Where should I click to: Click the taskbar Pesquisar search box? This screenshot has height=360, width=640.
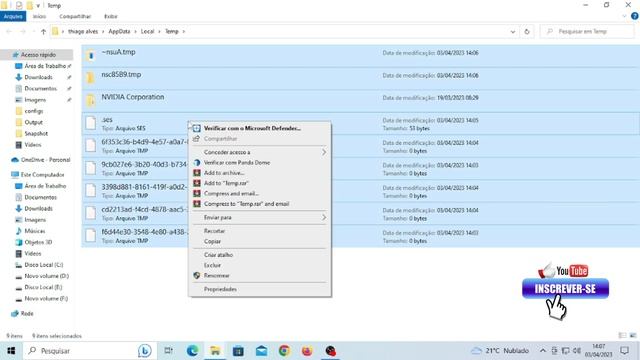[90, 351]
